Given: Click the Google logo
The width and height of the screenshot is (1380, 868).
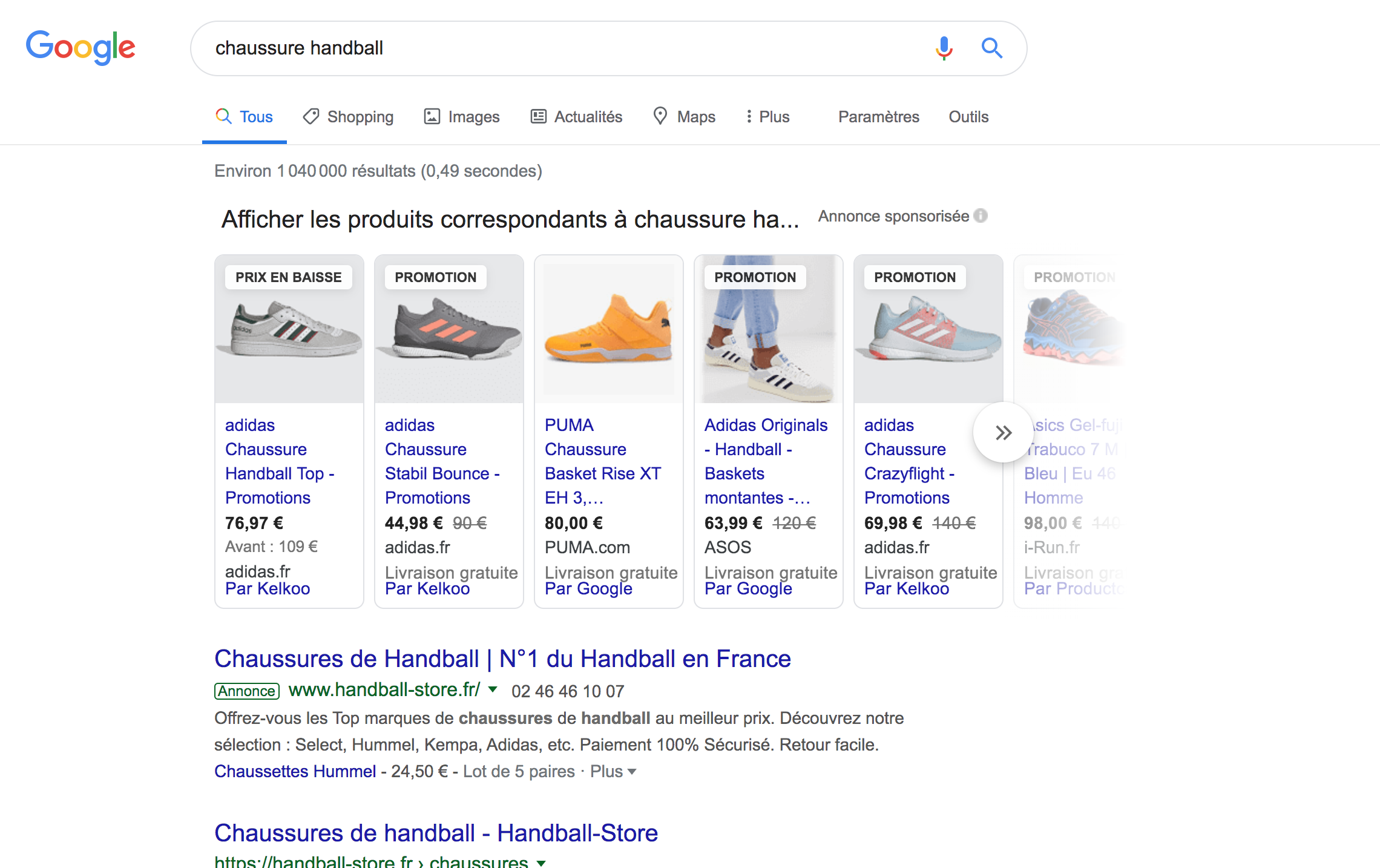Looking at the screenshot, I should point(80,47).
